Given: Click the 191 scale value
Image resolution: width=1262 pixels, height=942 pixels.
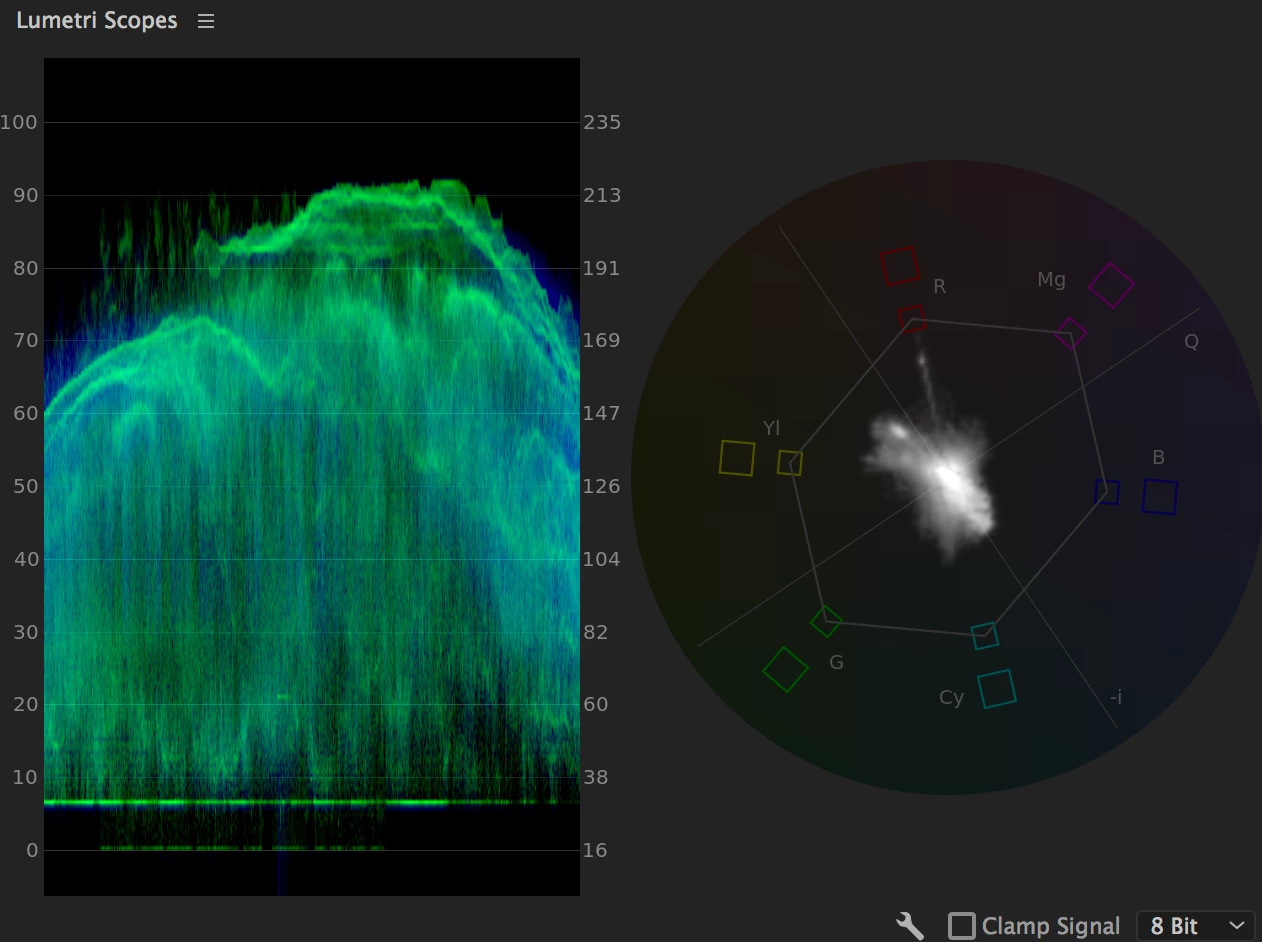Looking at the screenshot, I should (602, 268).
